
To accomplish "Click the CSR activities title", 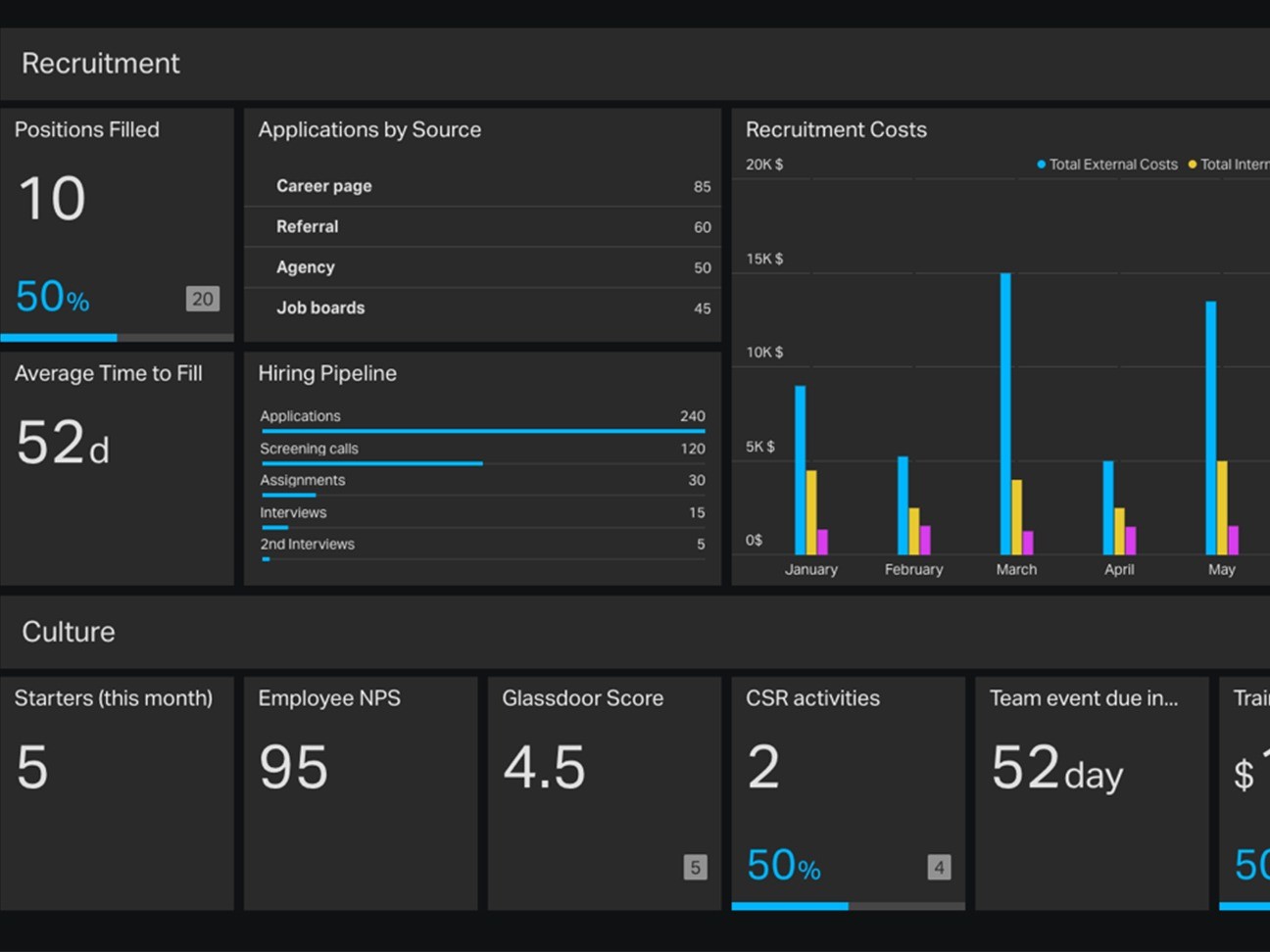I will coord(812,698).
